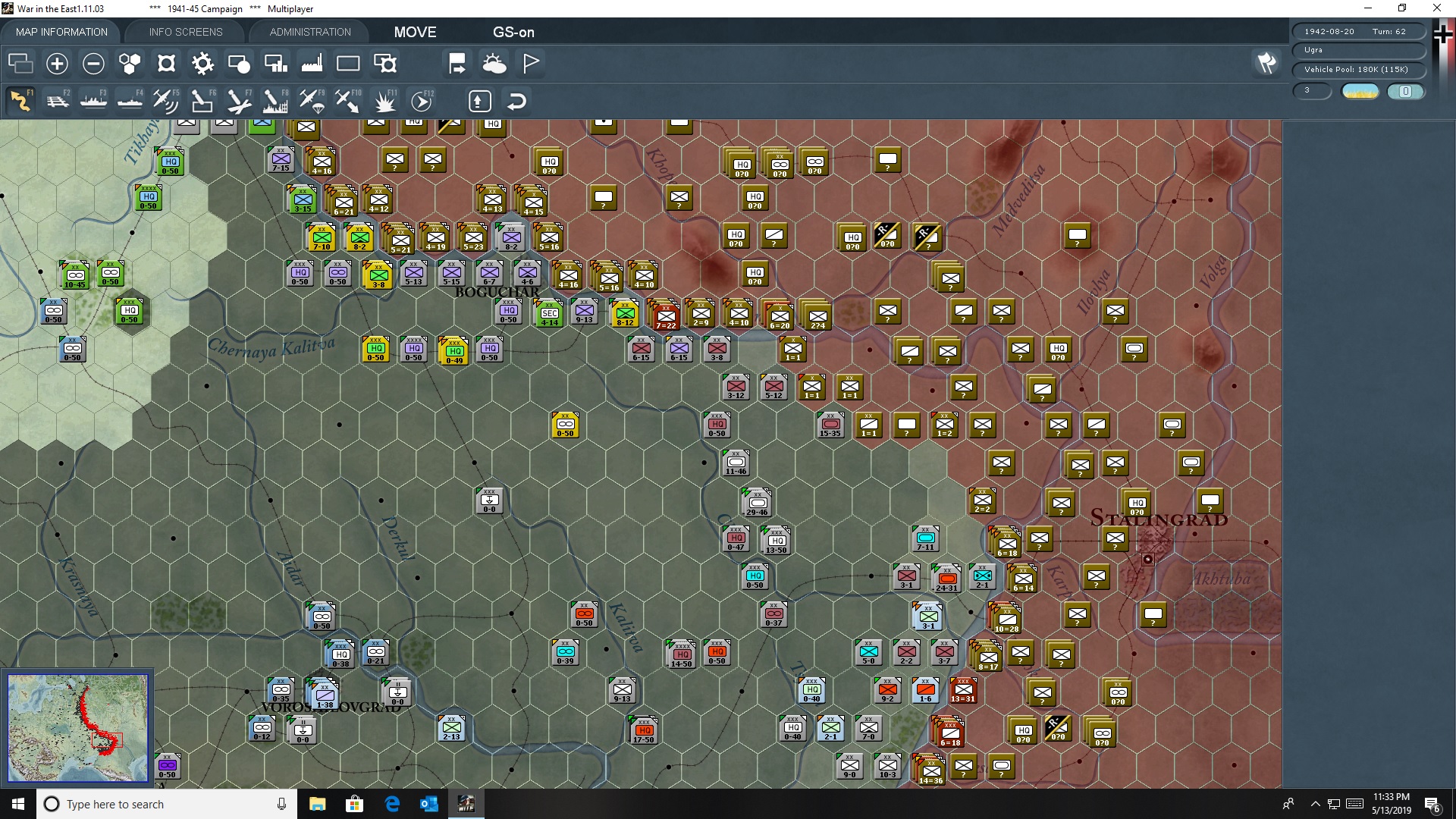The width and height of the screenshot is (1456, 819).
Task: Click the F12 end turn icon
Action: 422,100
